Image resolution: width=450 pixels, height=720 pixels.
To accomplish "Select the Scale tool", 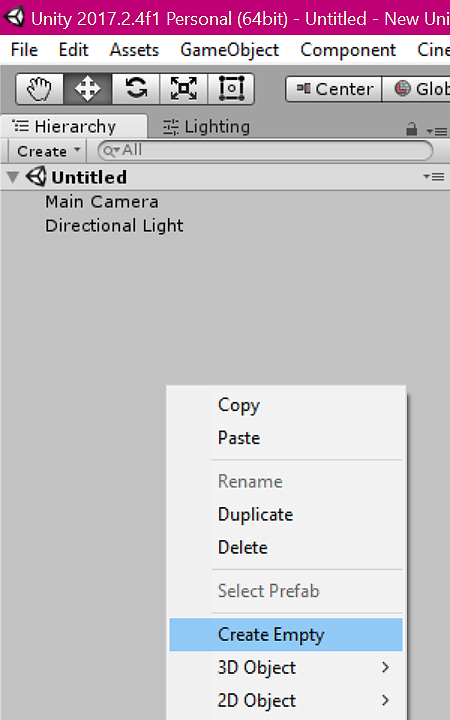I will tap(184, 89).
